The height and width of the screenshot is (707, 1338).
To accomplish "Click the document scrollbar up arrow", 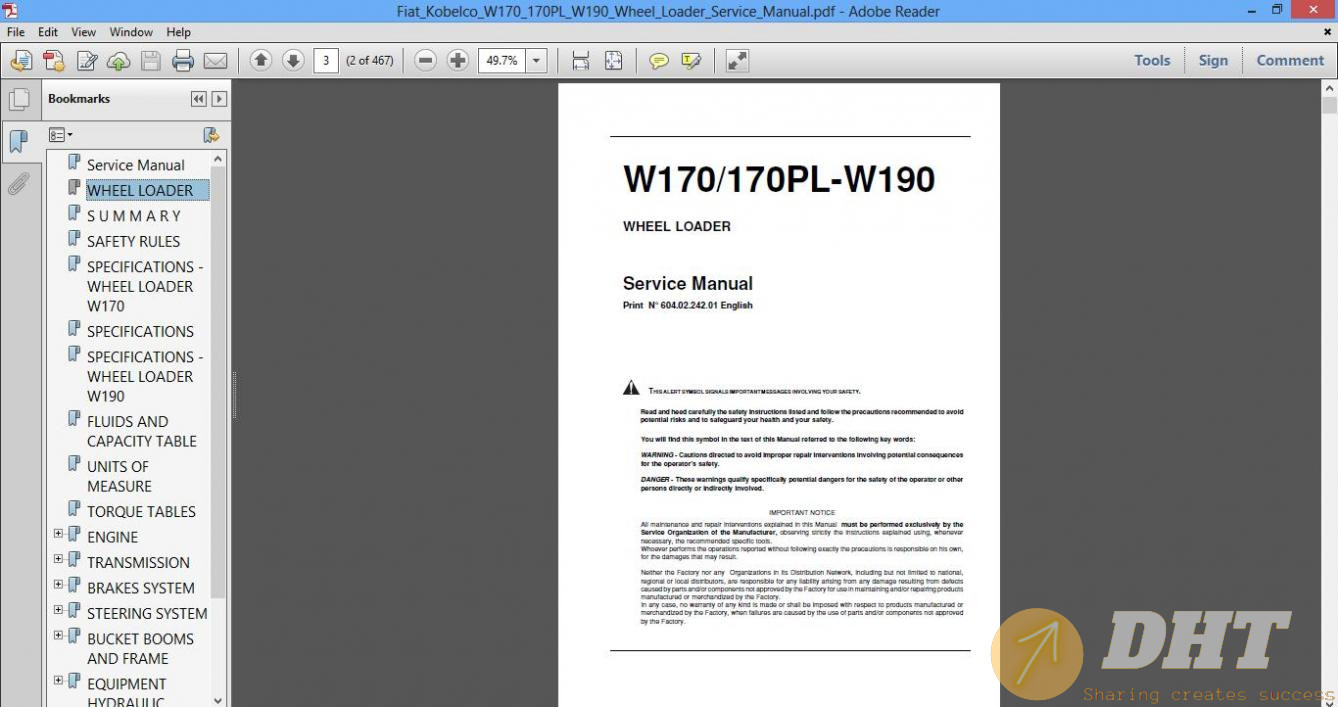I will (x=1329, y=89).
